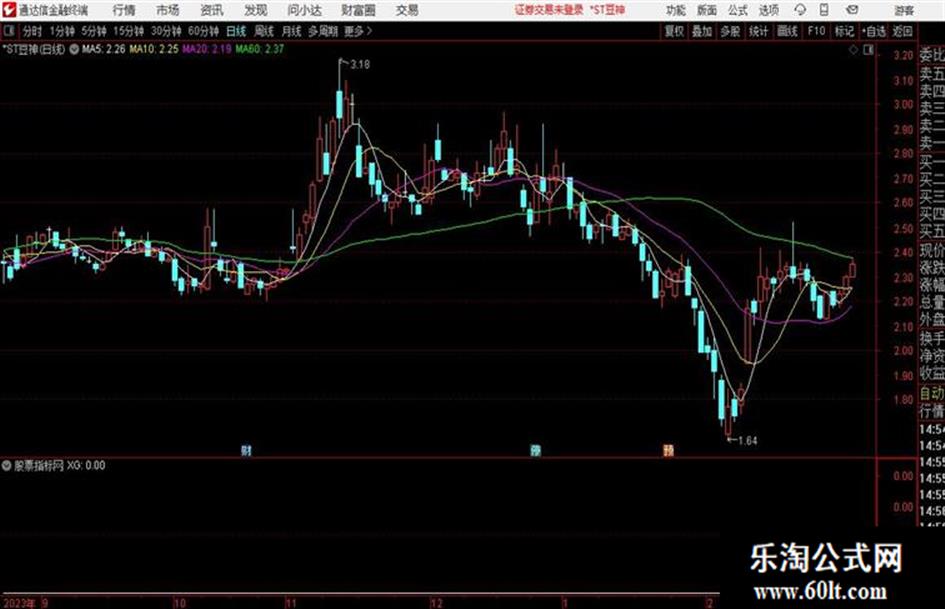This screenshot has width=945, height=609.
Task: Click the blue info marker near December
Action: (535, 450)
